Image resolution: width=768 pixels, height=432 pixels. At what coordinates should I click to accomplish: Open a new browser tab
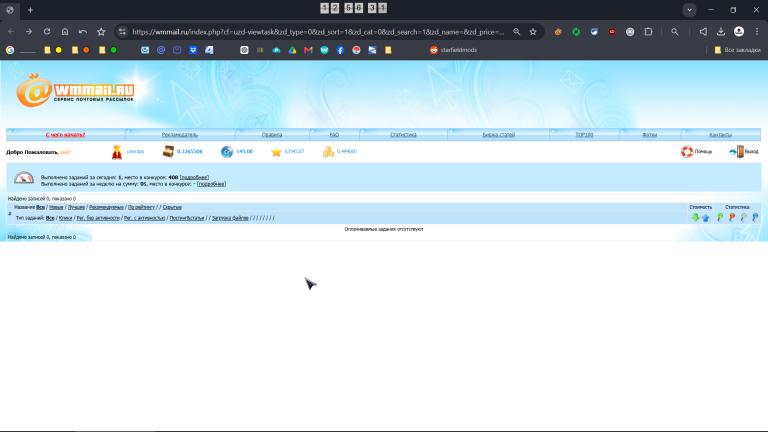pyautogui.click(x=30, y=10)
